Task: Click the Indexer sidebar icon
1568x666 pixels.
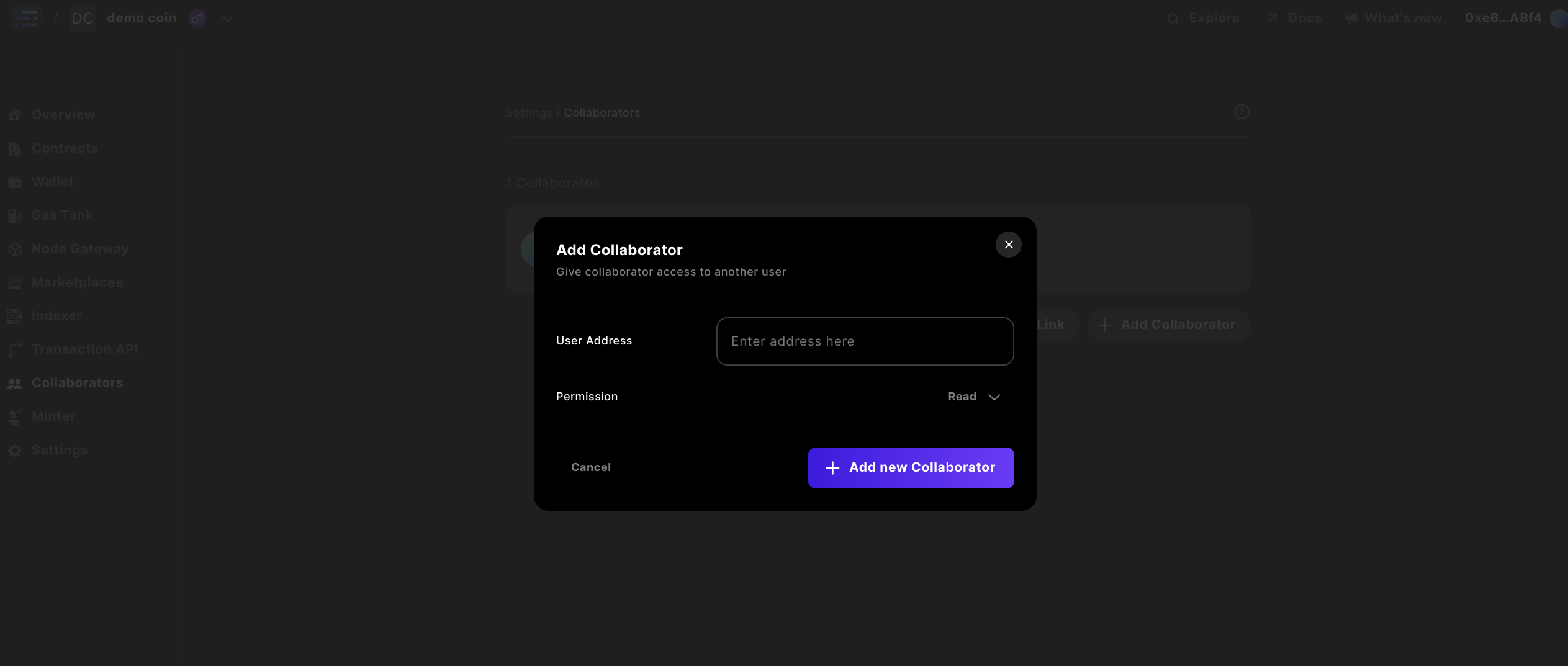Action: 15,316
